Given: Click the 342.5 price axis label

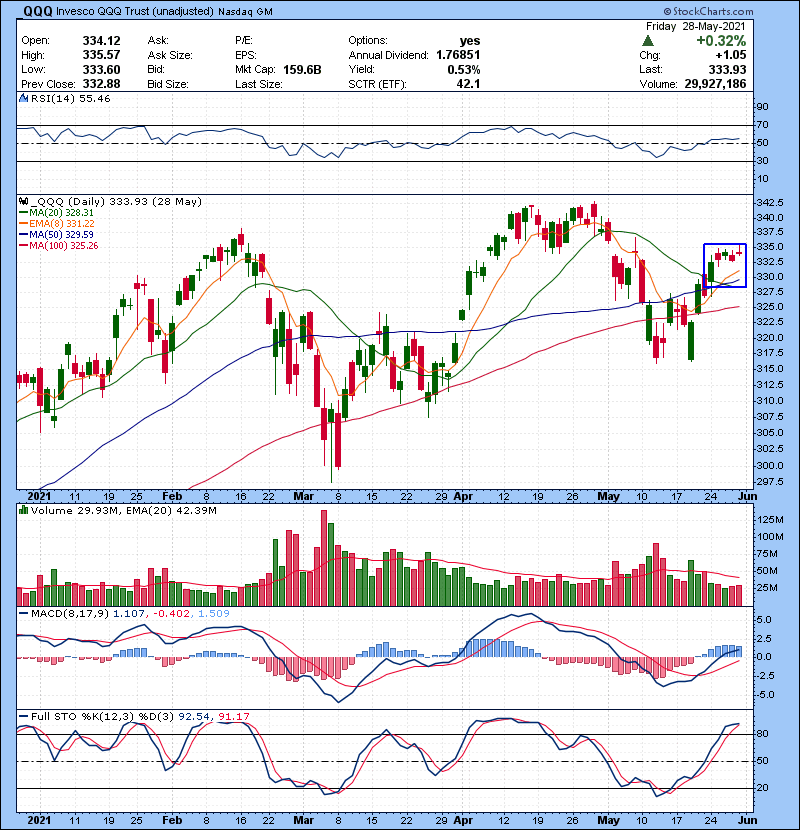Looking at the screenshot, I should [770, 203].
